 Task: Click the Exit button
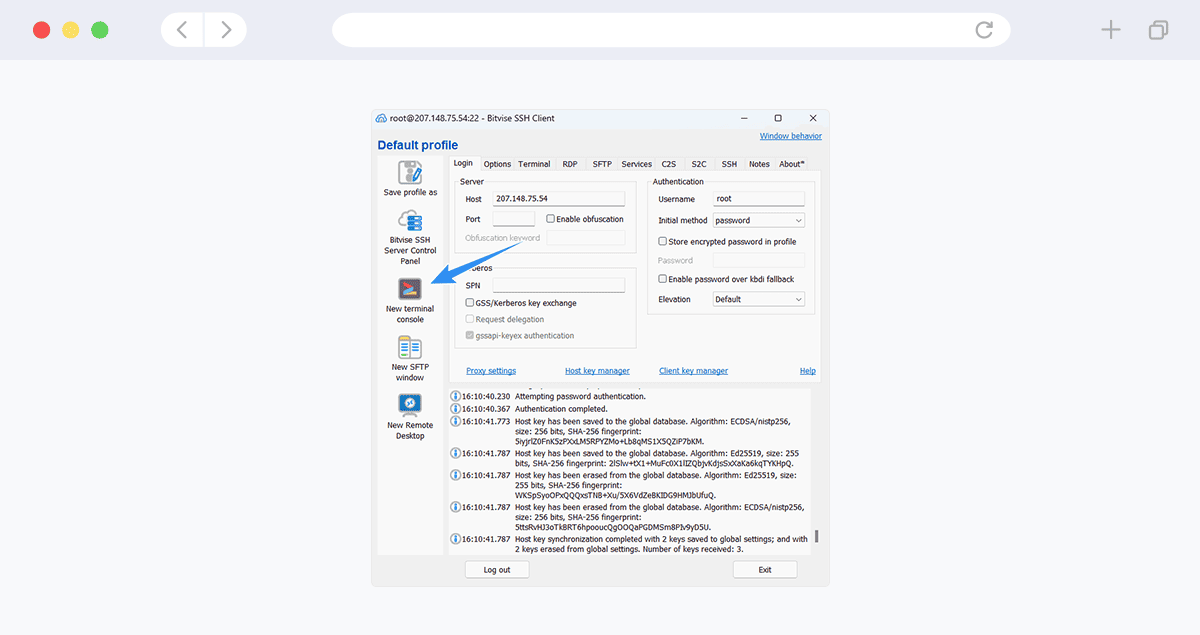[x=765, y=570]
